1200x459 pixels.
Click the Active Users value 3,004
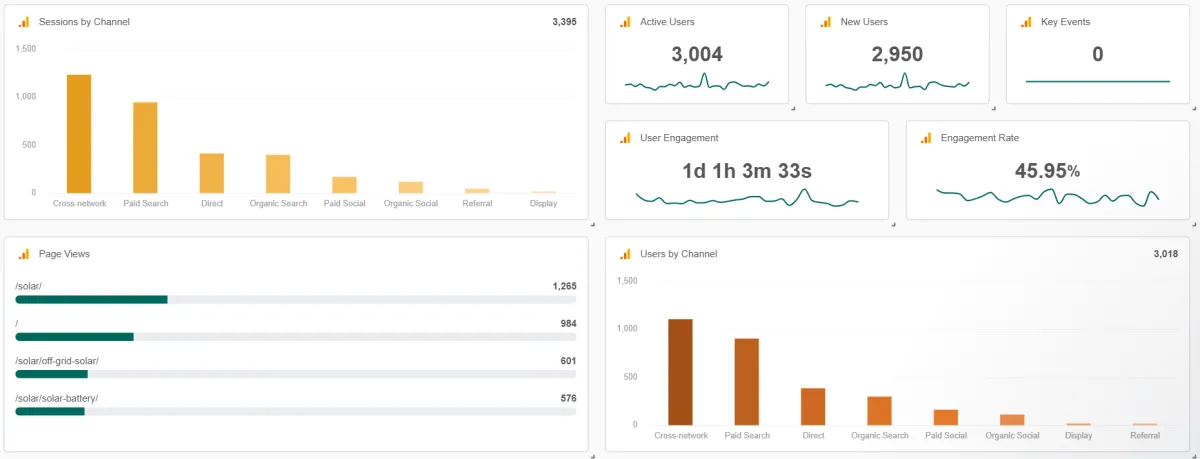pyautogui.click(x=697, y=54)
